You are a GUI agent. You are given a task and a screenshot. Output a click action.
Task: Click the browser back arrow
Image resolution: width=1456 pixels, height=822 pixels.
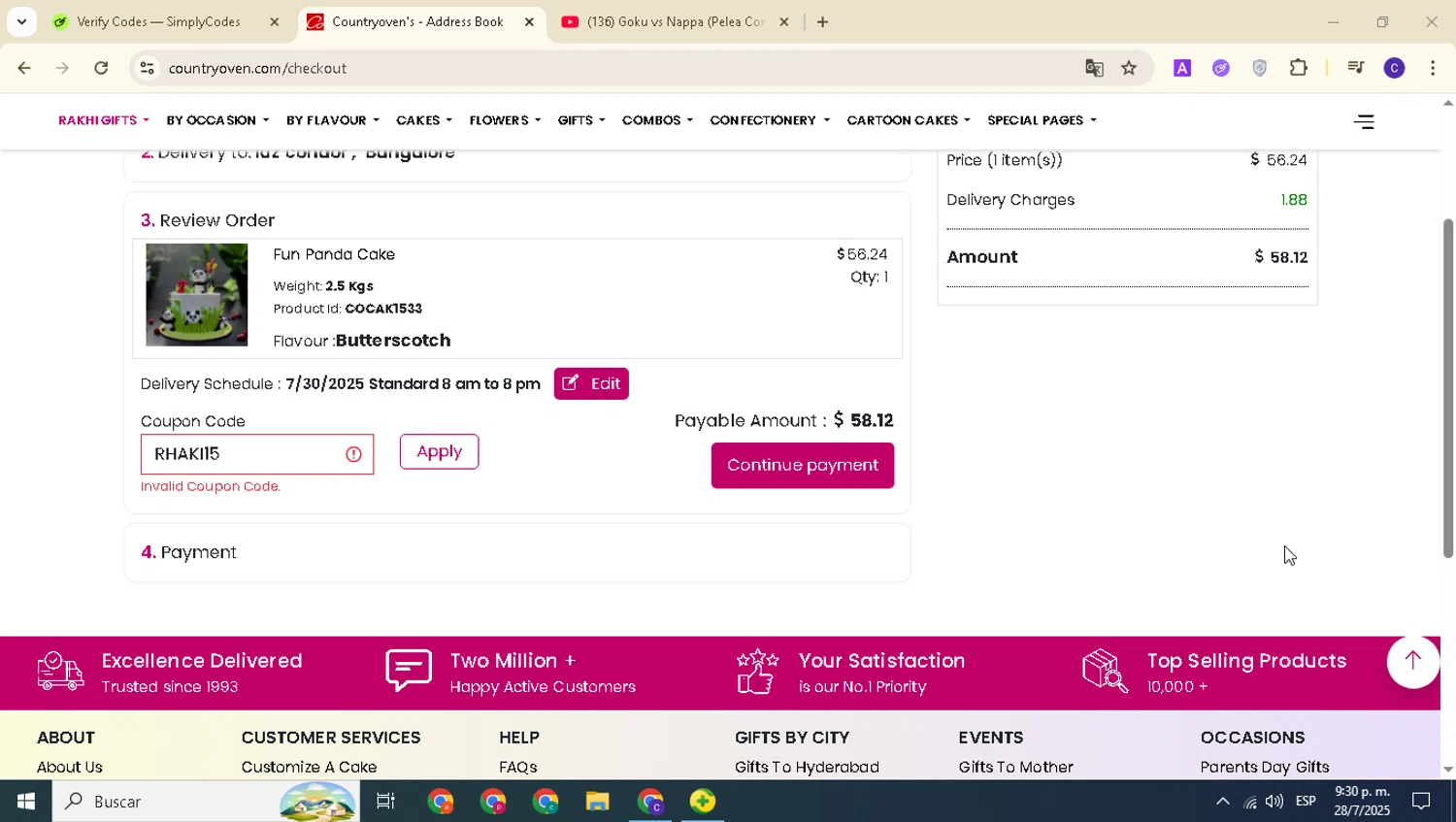pos(24,68)
